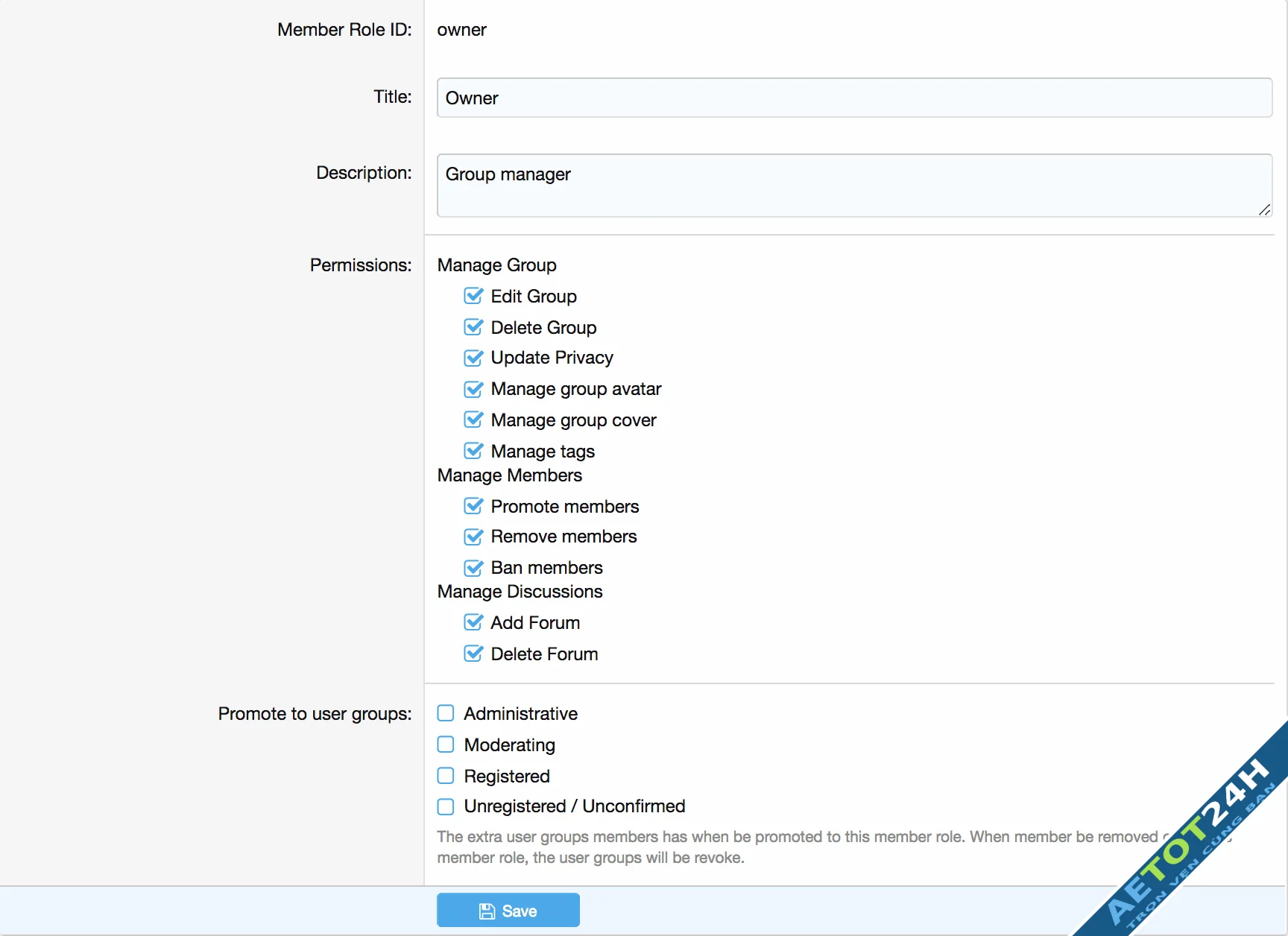Image resolution: width=1288 pixels, height=936 pixels.
Task: Toggle the Manage tags permission
Action: click(x=474, y=451)
